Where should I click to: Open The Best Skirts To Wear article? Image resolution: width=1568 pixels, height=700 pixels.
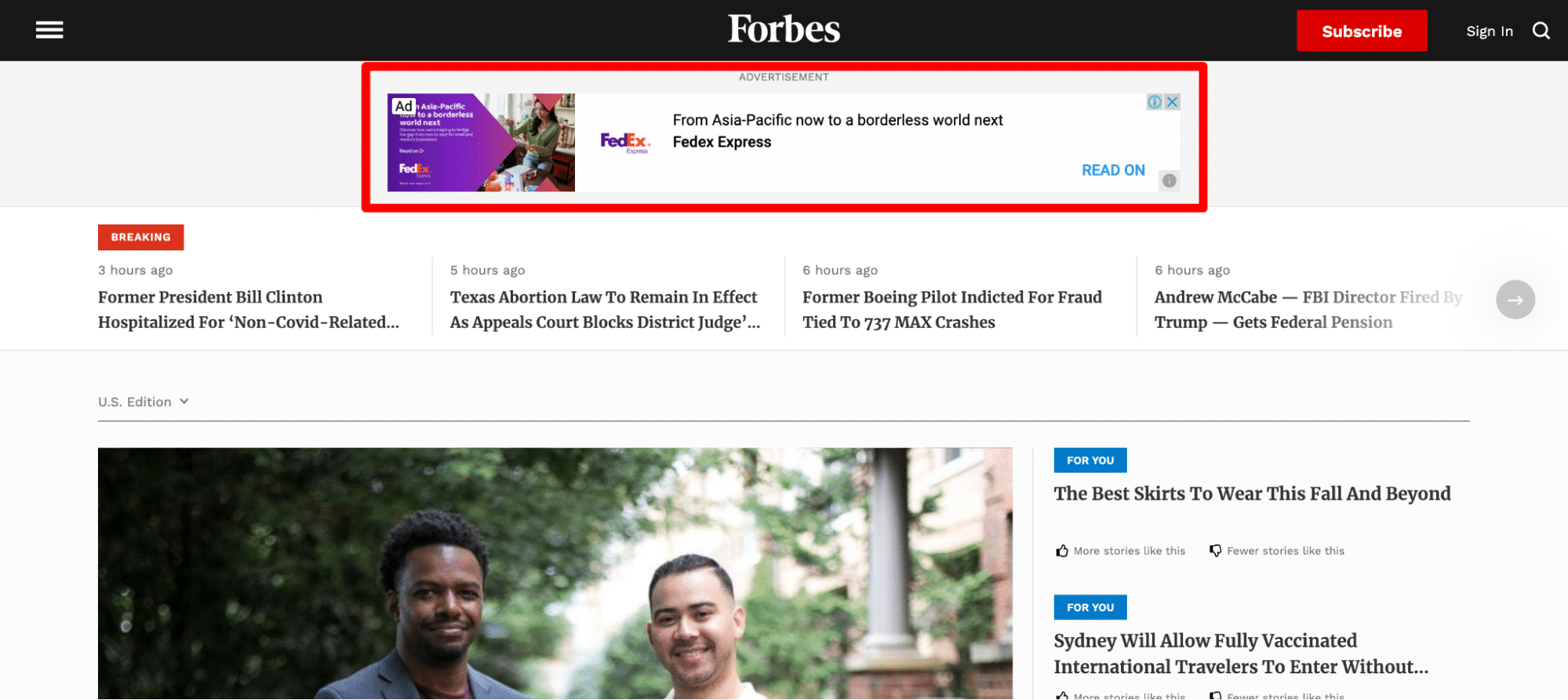1252,494
